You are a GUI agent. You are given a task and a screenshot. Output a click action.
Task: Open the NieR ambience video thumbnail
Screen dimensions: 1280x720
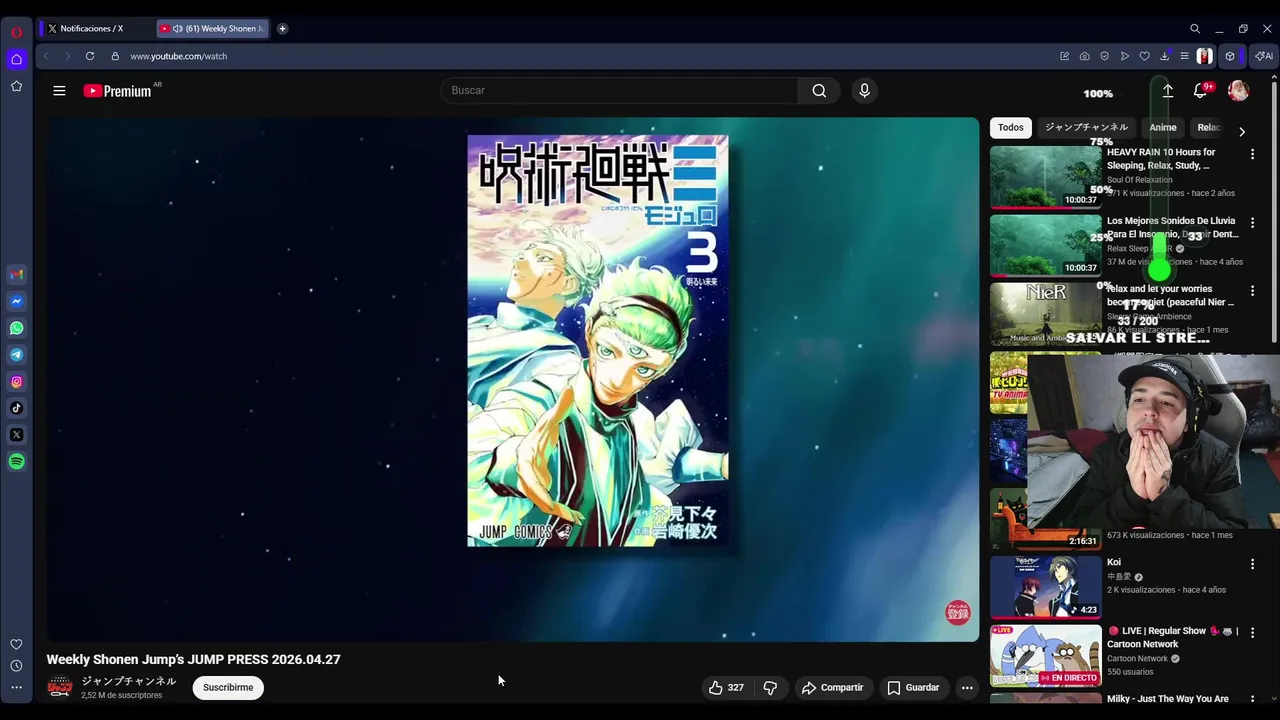click(1045, 313)
